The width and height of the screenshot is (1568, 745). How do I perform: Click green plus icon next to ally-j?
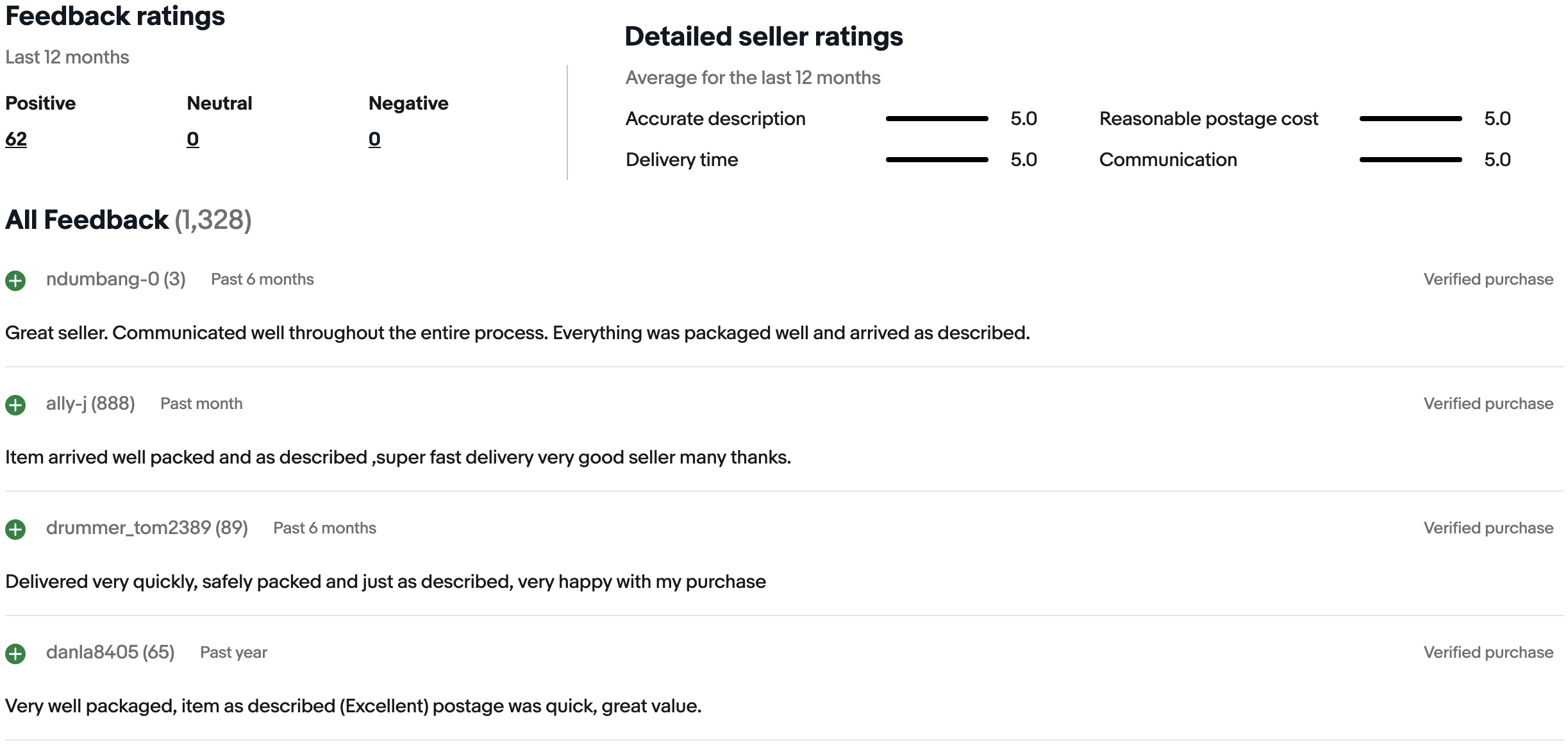coord(15,405)
